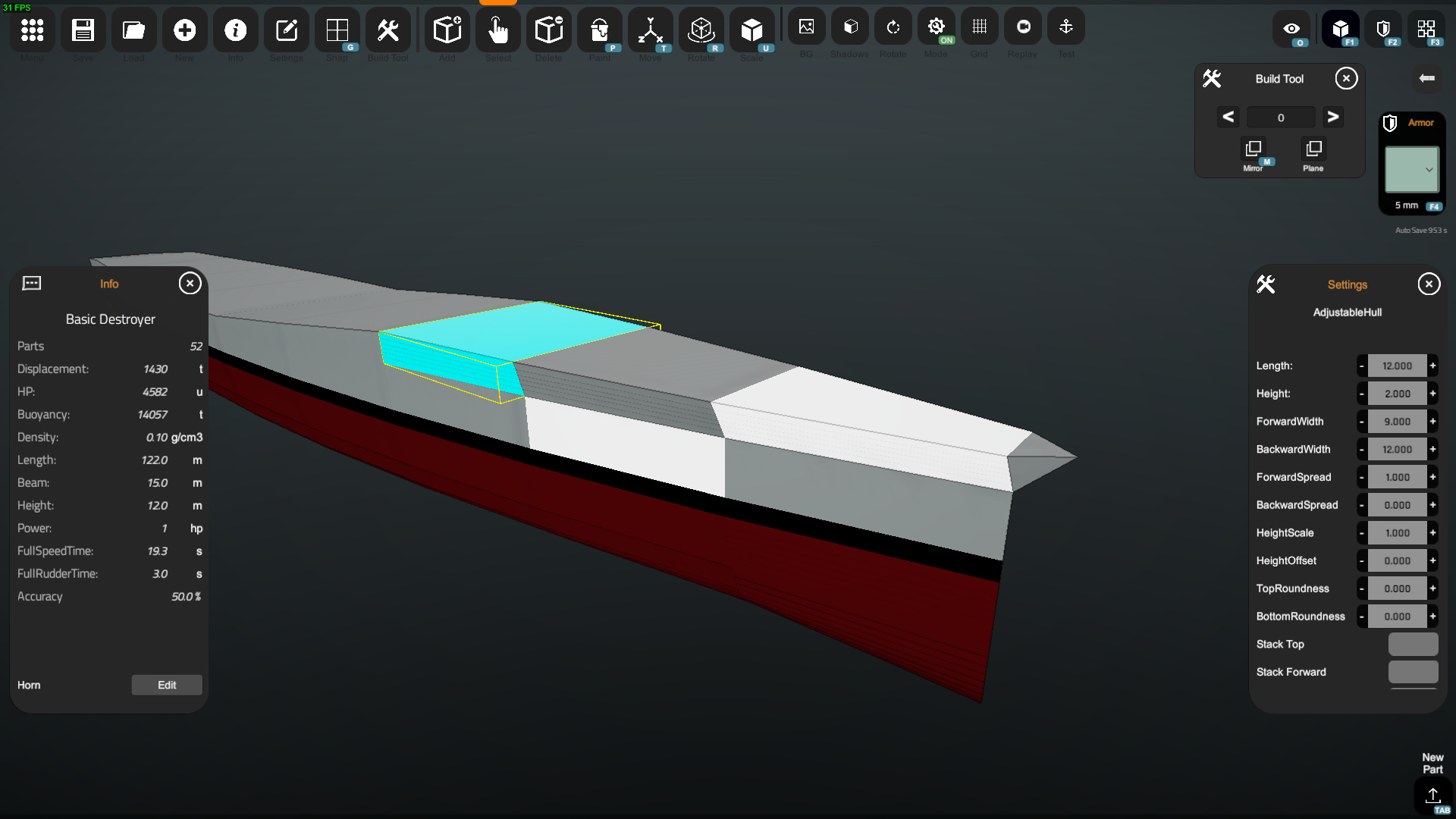Increase the ForwardWidth value with plus
The image size is (1456, 819).
pos(1432,422)
